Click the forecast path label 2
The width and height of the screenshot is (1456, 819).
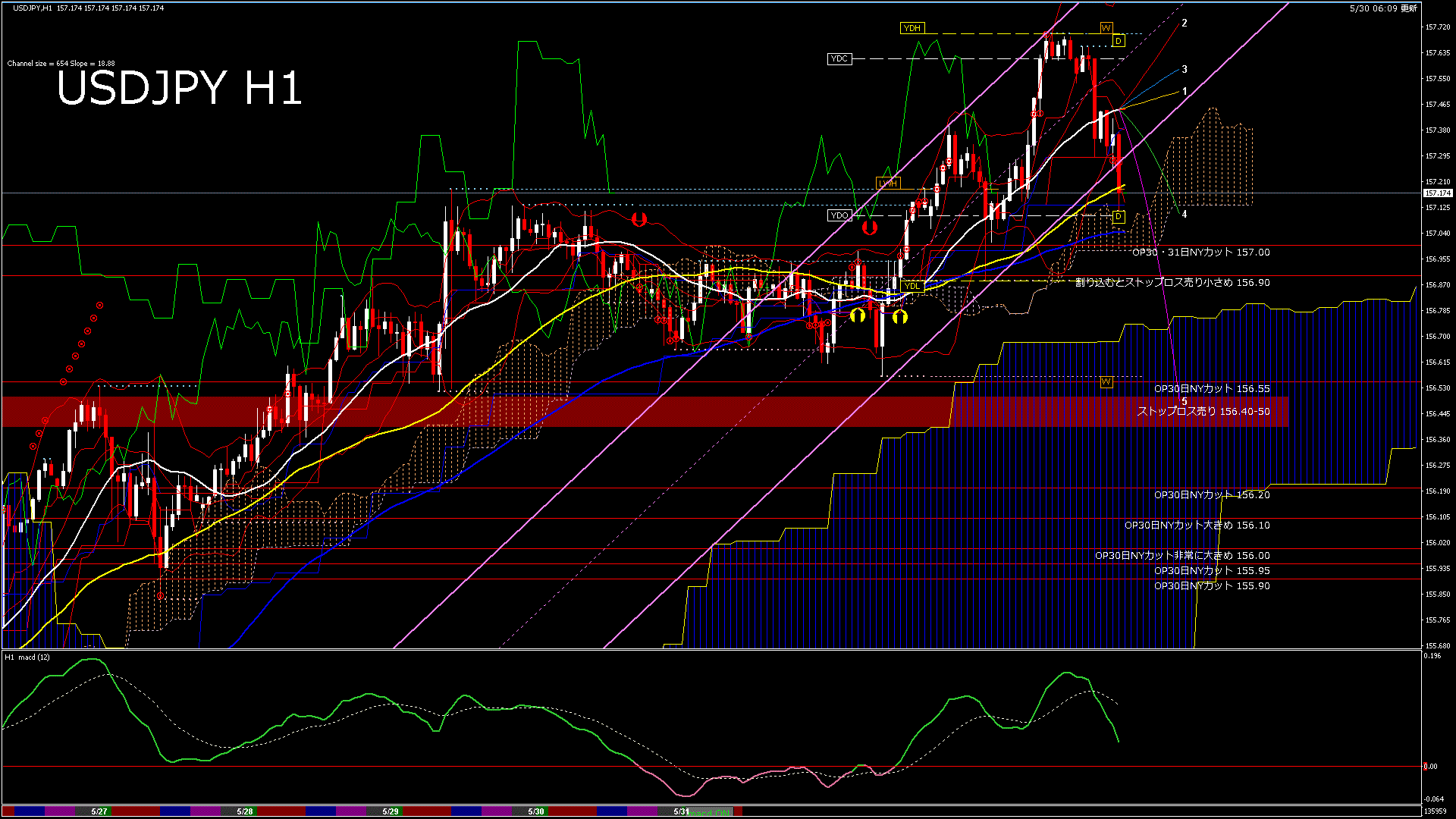click(x=1185, y=24)
